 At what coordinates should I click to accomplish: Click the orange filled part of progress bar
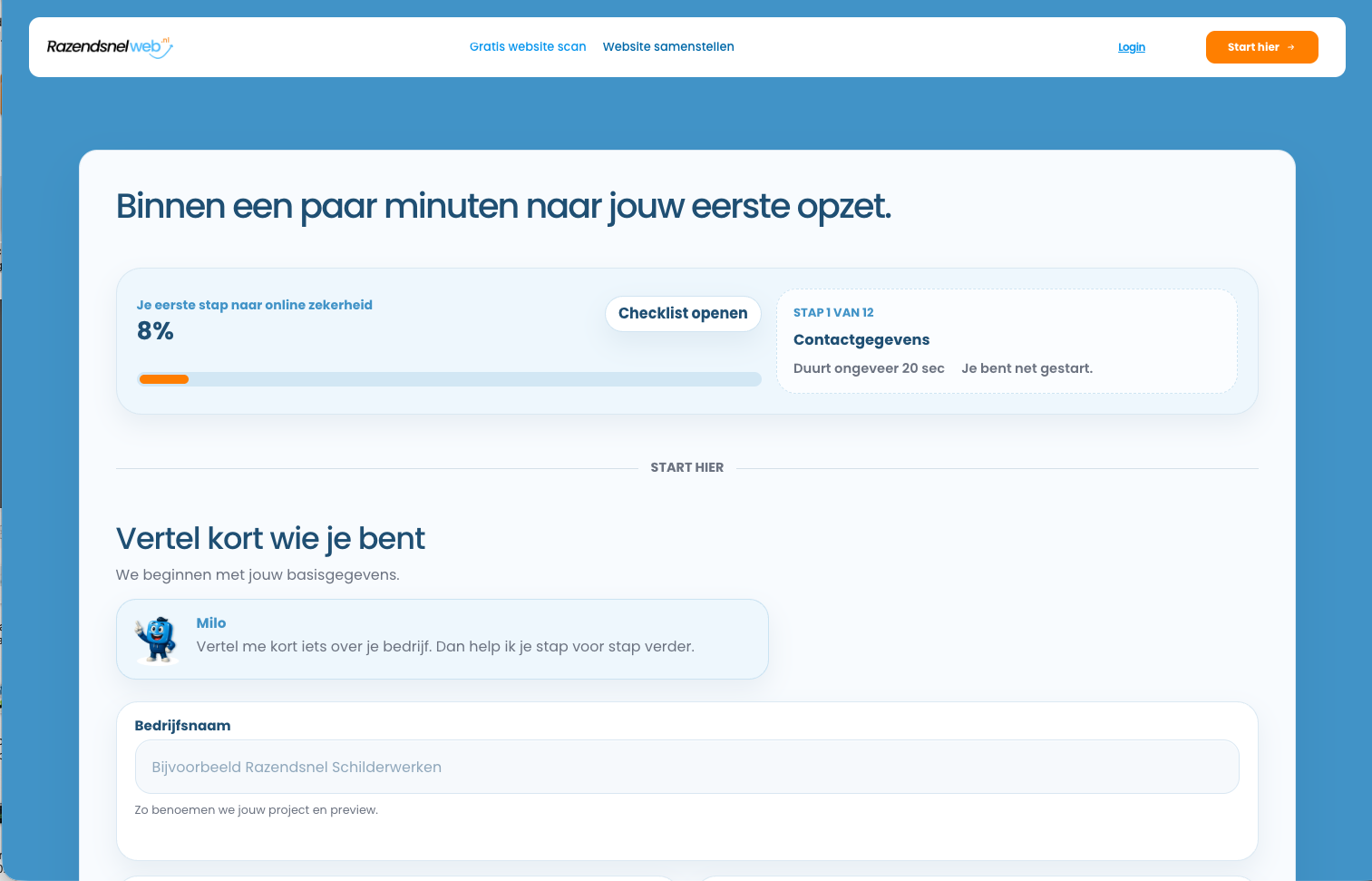(x=164, y=379)
